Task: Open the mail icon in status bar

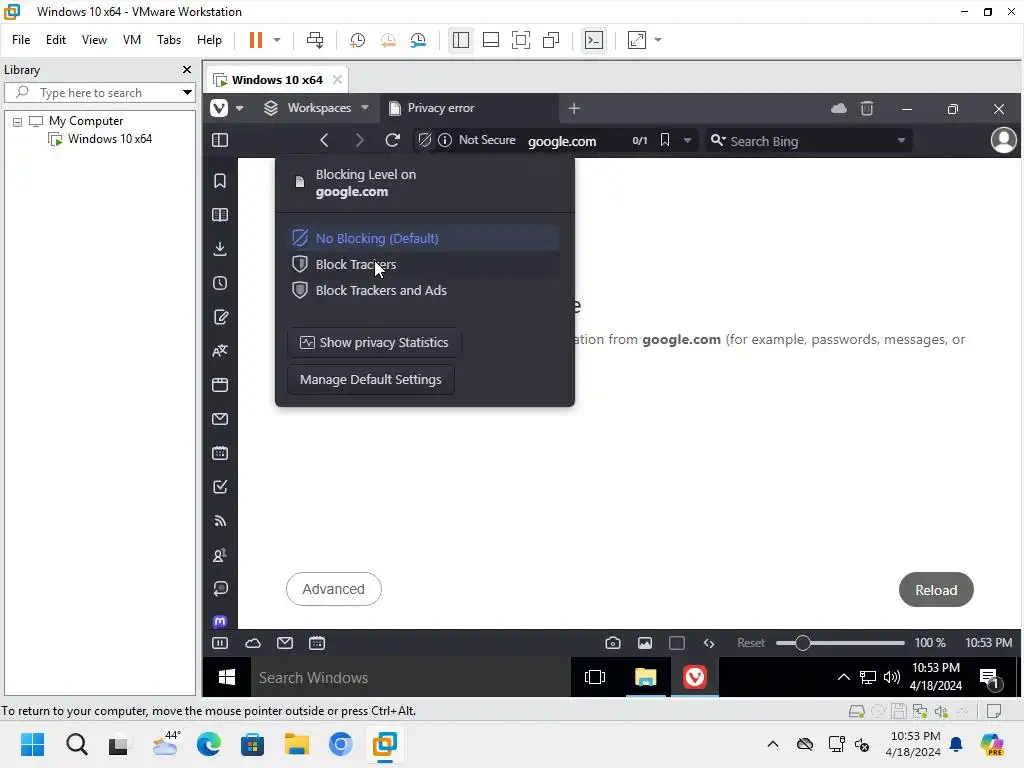Action: pyautogui.click(x=285, y=643)
